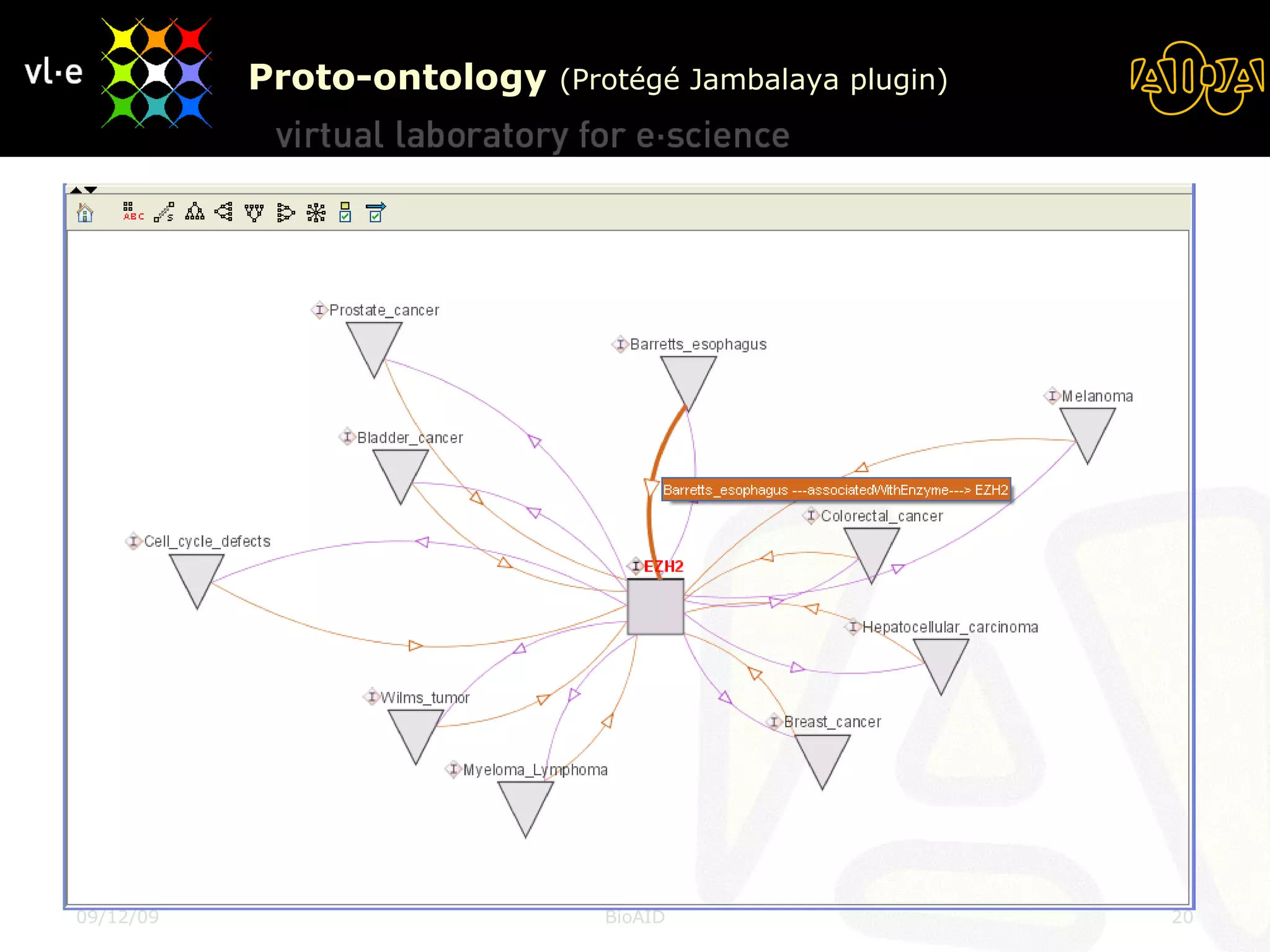The image size is (1270, 952).
Task: Click the instance icon beside Hepatocellular_carcinoma
Action: [853, 627]
